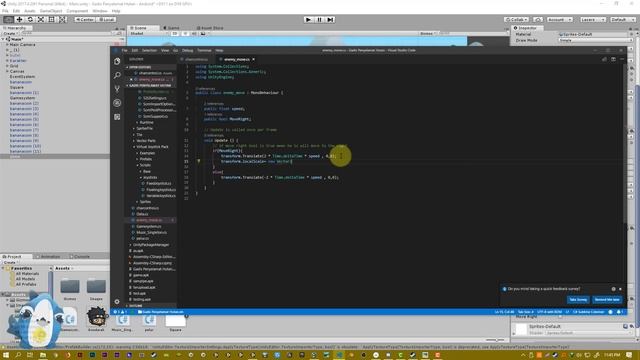640x360 pixels.
Task: Open Shaded draw mode dropdown
Action: click(148, 33)
